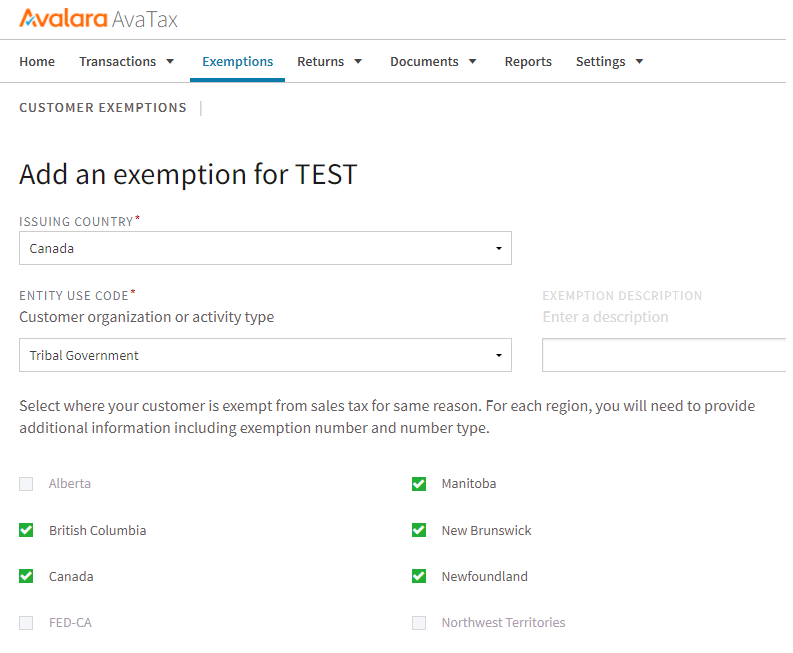793x653 pixels.
Task: Open the Returns dropdown menu
Action: [330, 61]
